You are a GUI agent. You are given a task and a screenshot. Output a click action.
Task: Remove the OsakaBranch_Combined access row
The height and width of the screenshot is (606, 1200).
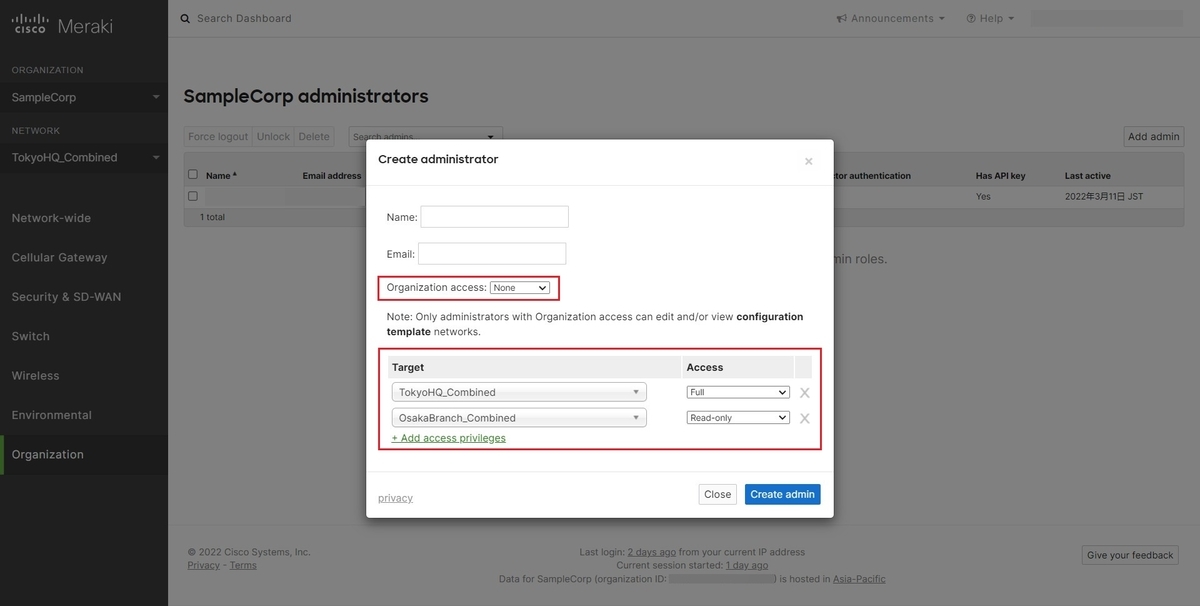(x=804, y=418)
